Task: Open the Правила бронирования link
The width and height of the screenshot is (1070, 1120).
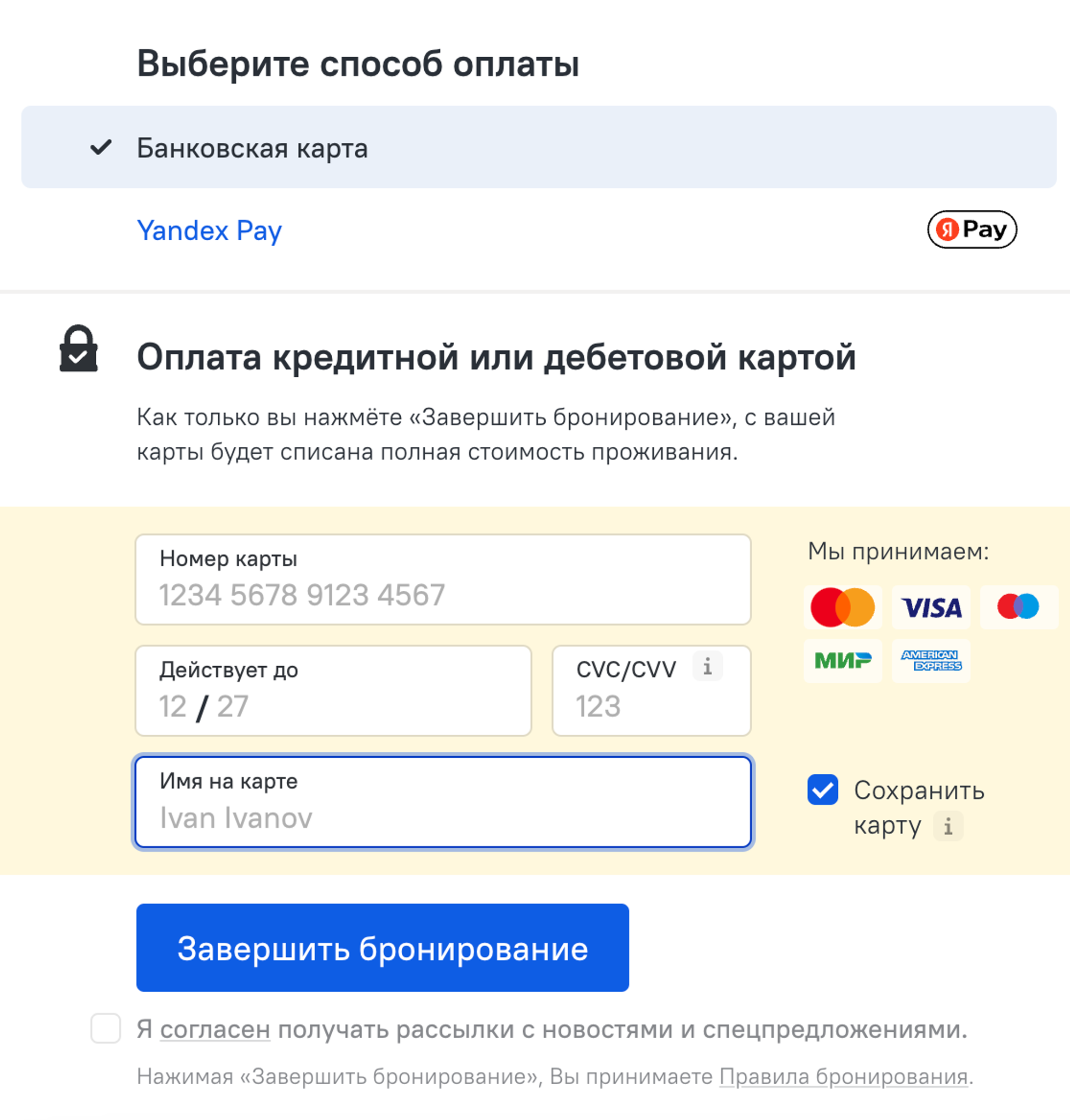Action: [x=843, y=1077]
